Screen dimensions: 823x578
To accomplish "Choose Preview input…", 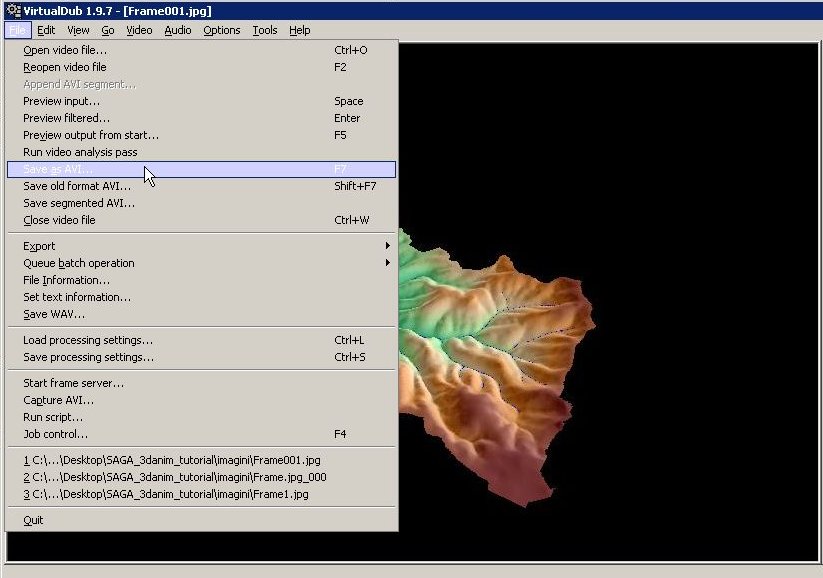I will [202, 101].
